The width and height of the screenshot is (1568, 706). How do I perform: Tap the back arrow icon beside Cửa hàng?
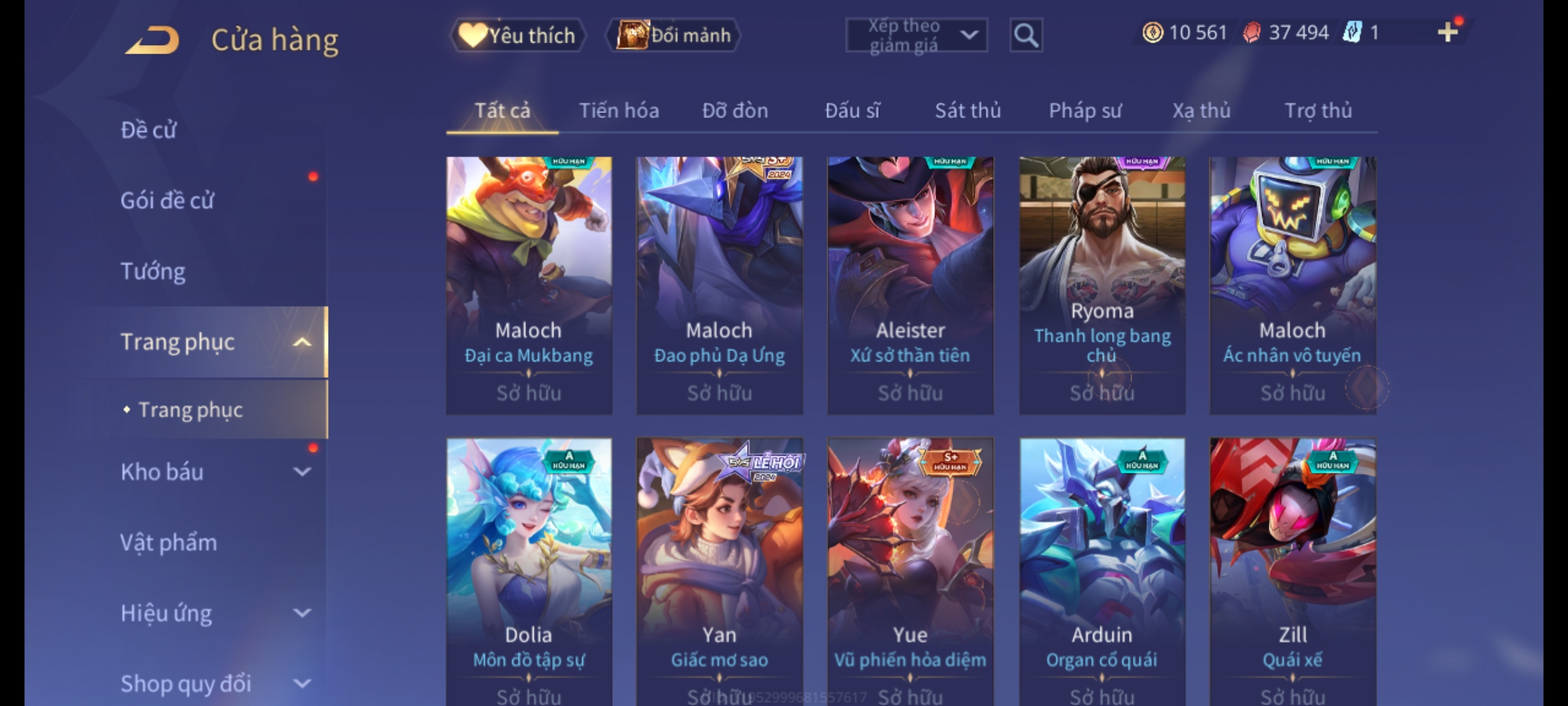click(x=153, y=40)
